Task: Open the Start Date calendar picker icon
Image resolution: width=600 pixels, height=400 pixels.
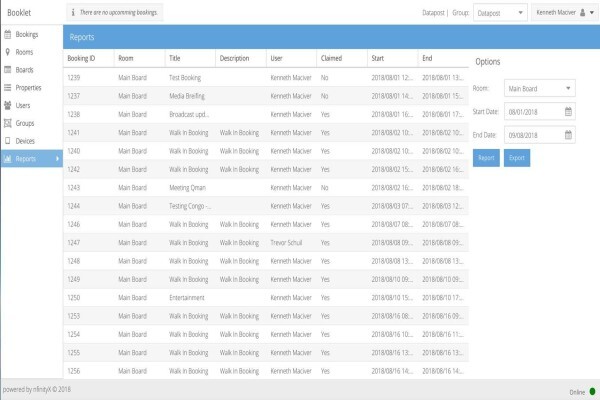Action: coord(568,112)
